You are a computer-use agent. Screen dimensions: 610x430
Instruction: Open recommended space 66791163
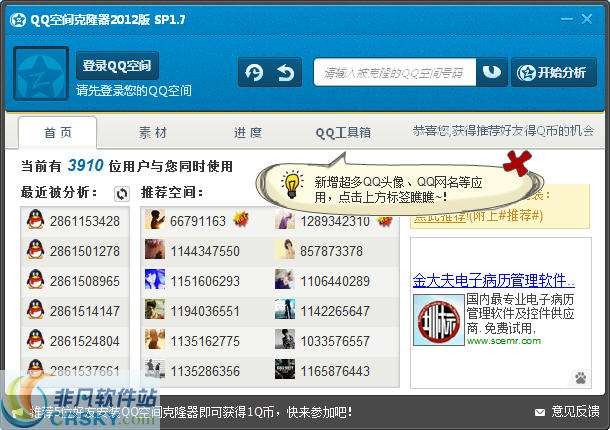click(198, 221)
